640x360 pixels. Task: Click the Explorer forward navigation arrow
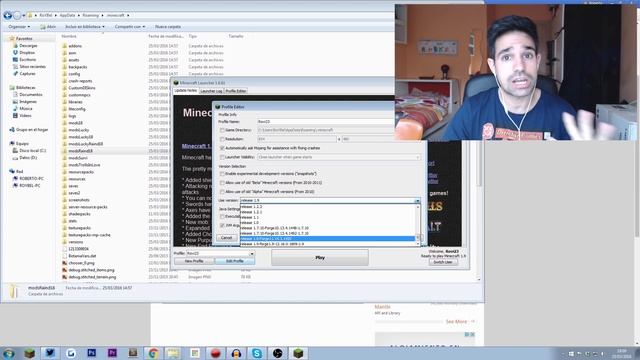(x=17, y=16)
